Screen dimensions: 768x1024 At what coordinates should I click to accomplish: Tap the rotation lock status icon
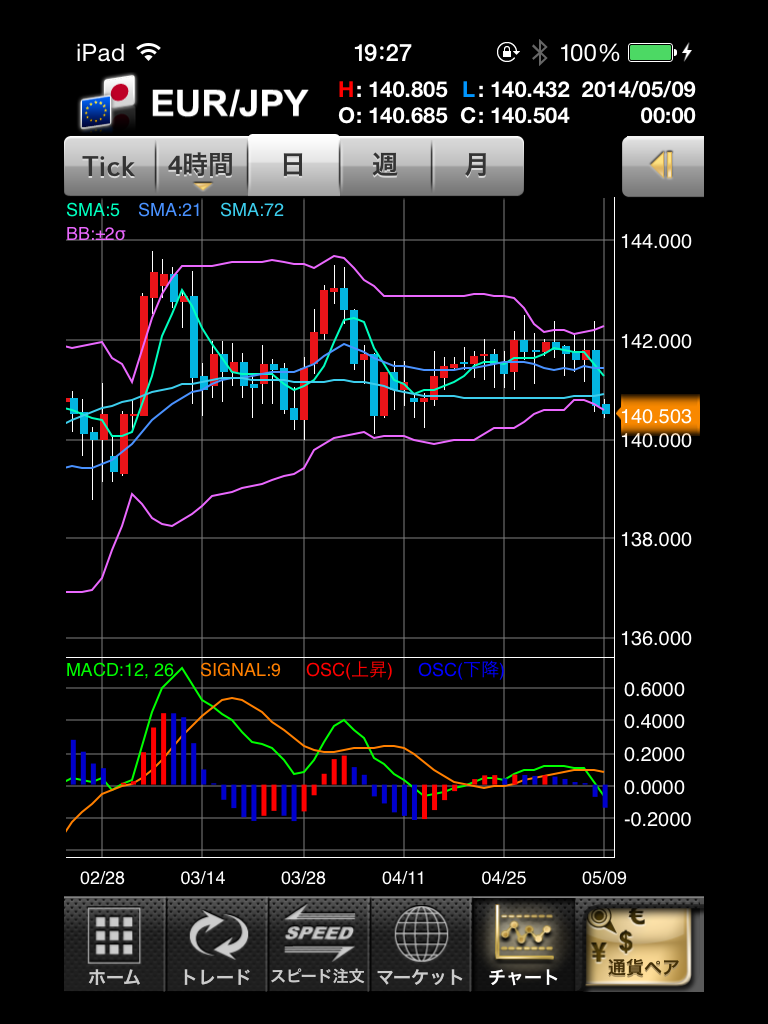pos(507,52)
